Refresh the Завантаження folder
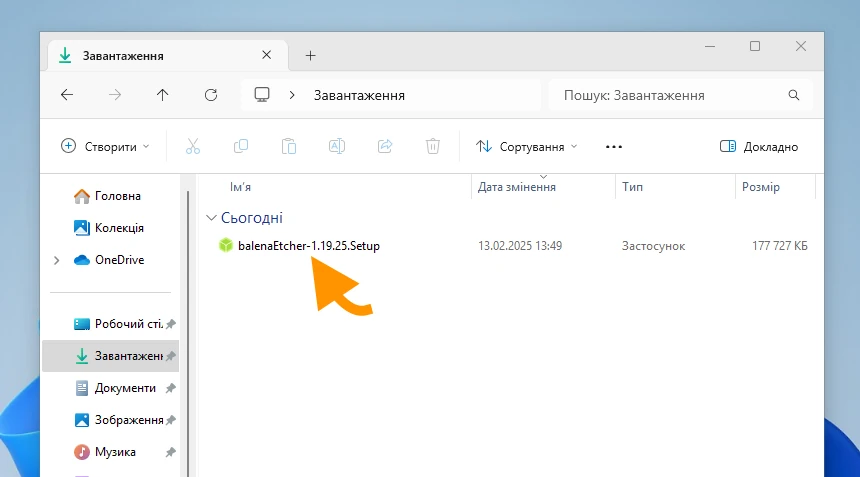Screen dimensions: 860x477 [x=211, y=95]
